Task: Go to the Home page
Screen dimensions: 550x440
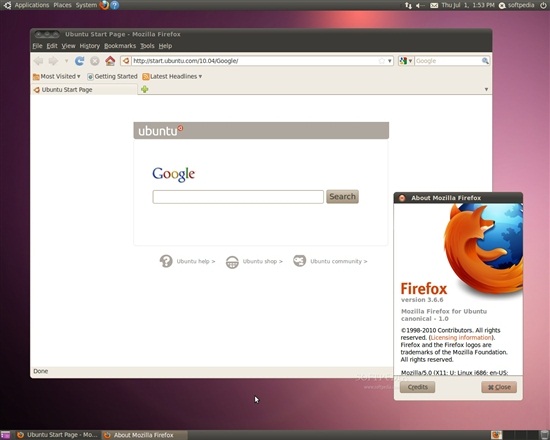Action: tap(110, 61)
